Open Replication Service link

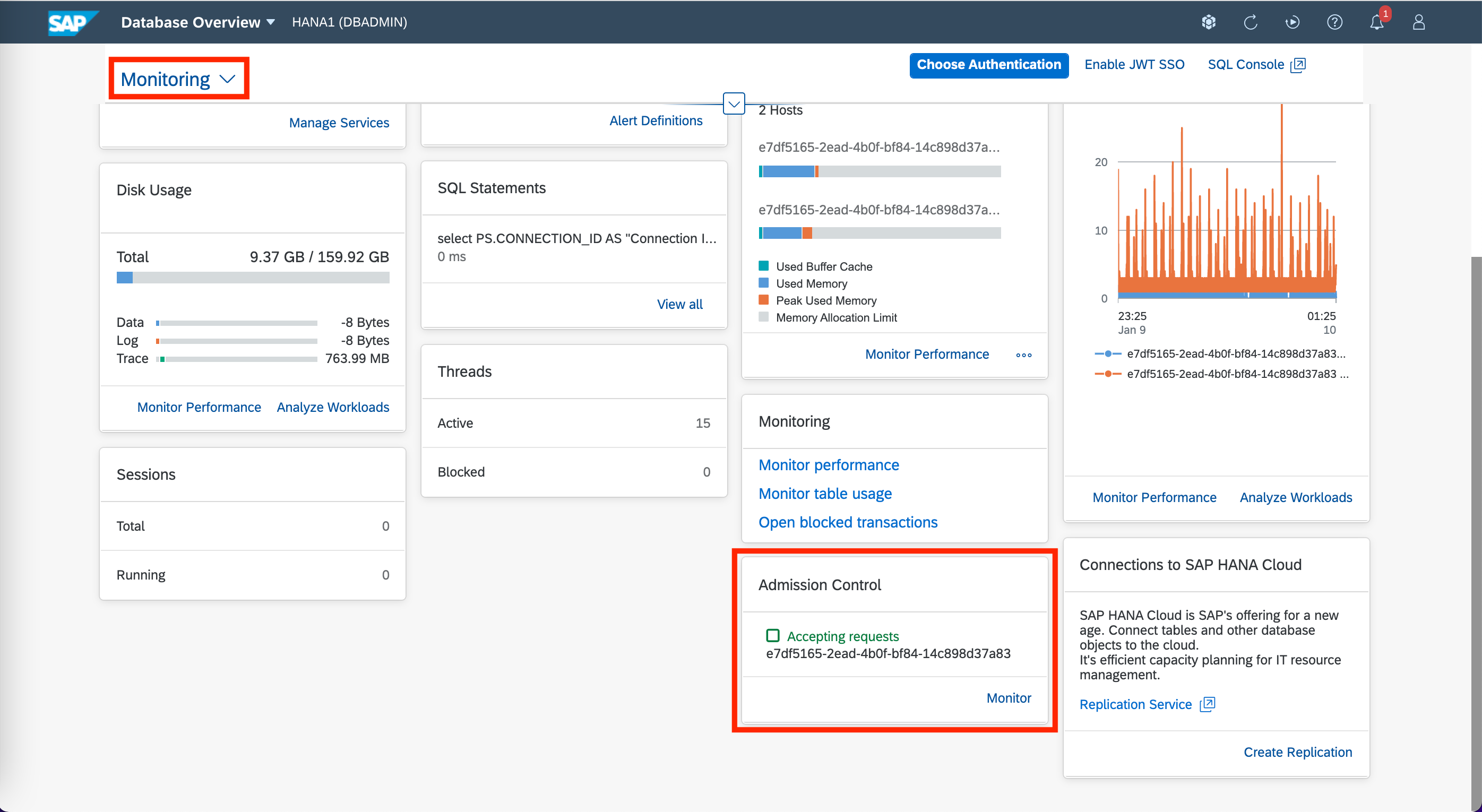1135,704
